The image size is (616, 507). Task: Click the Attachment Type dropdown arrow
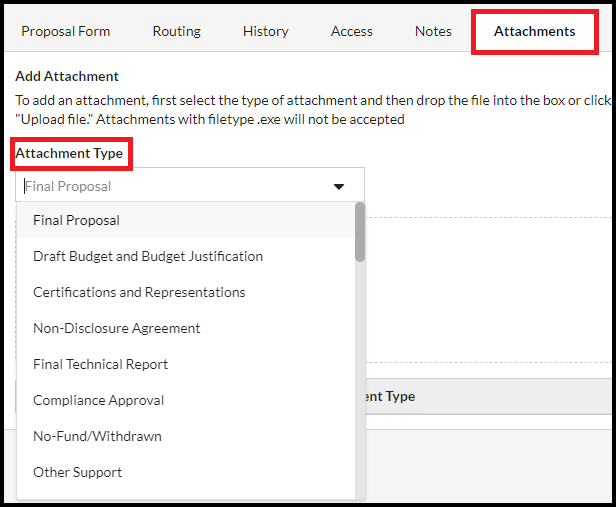[x=339, y=186]
